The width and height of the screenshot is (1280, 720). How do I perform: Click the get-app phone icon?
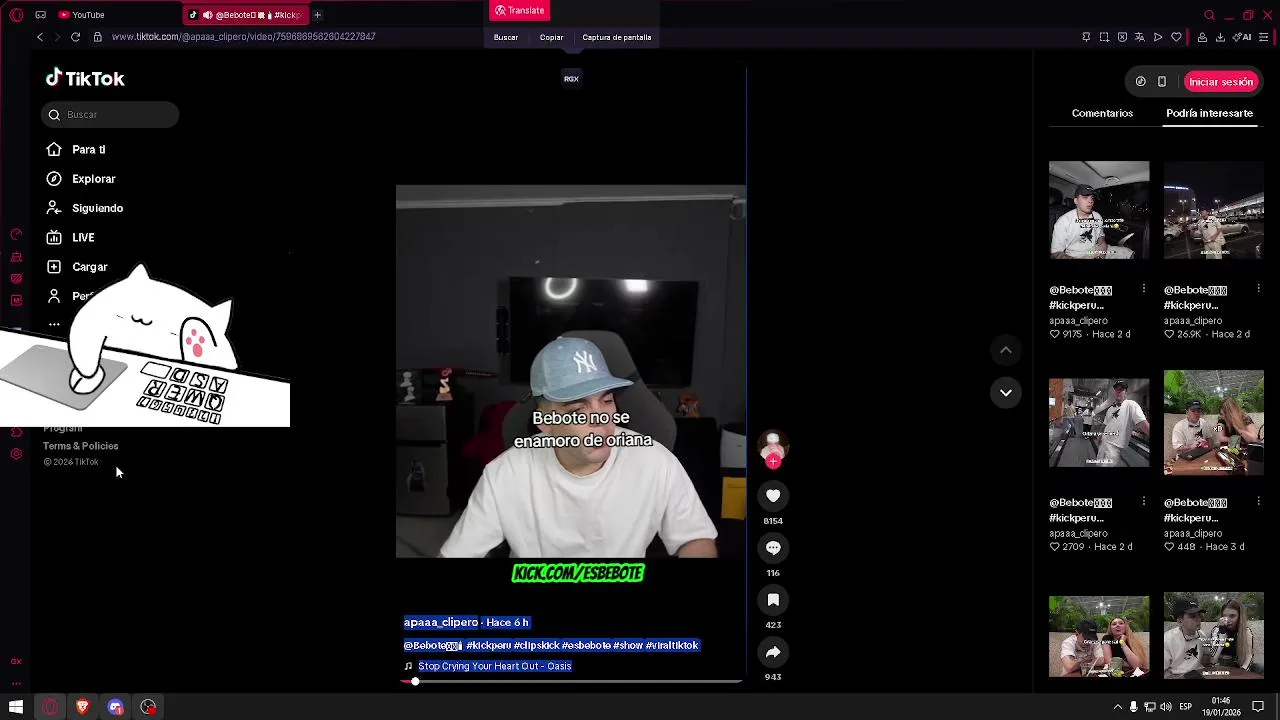[x=1162, y=82]
